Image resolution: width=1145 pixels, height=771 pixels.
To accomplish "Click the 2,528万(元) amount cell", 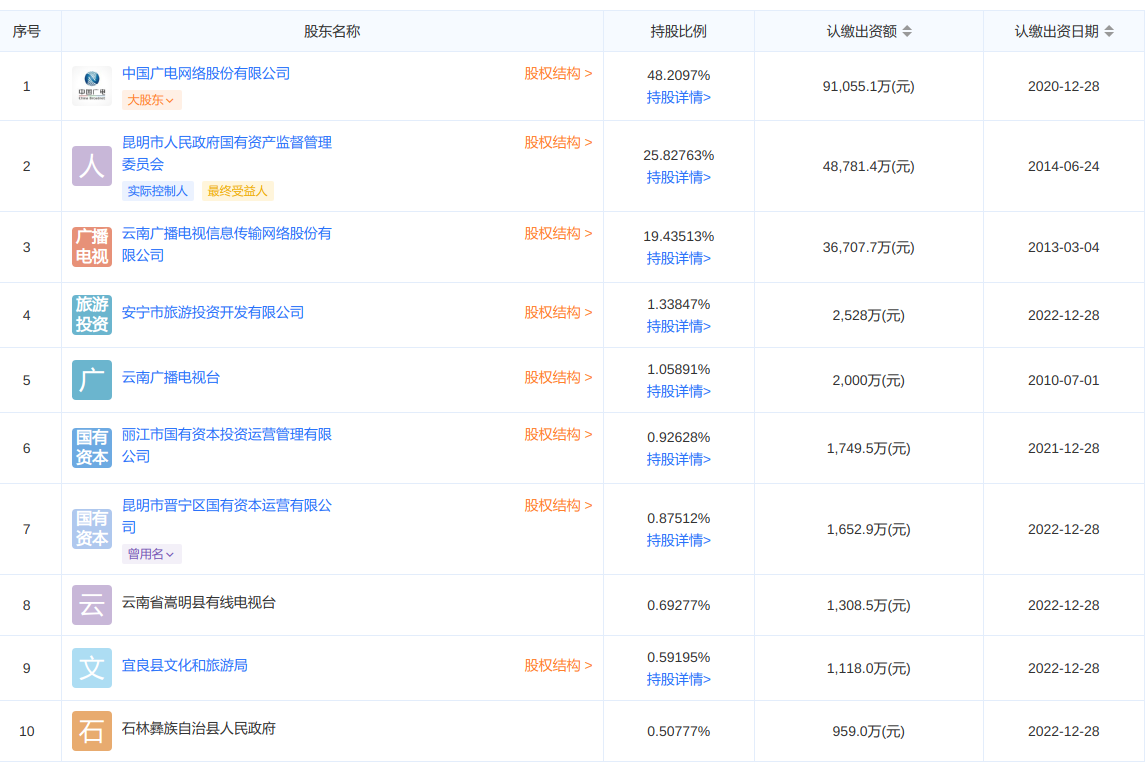I will pos(868,315).
